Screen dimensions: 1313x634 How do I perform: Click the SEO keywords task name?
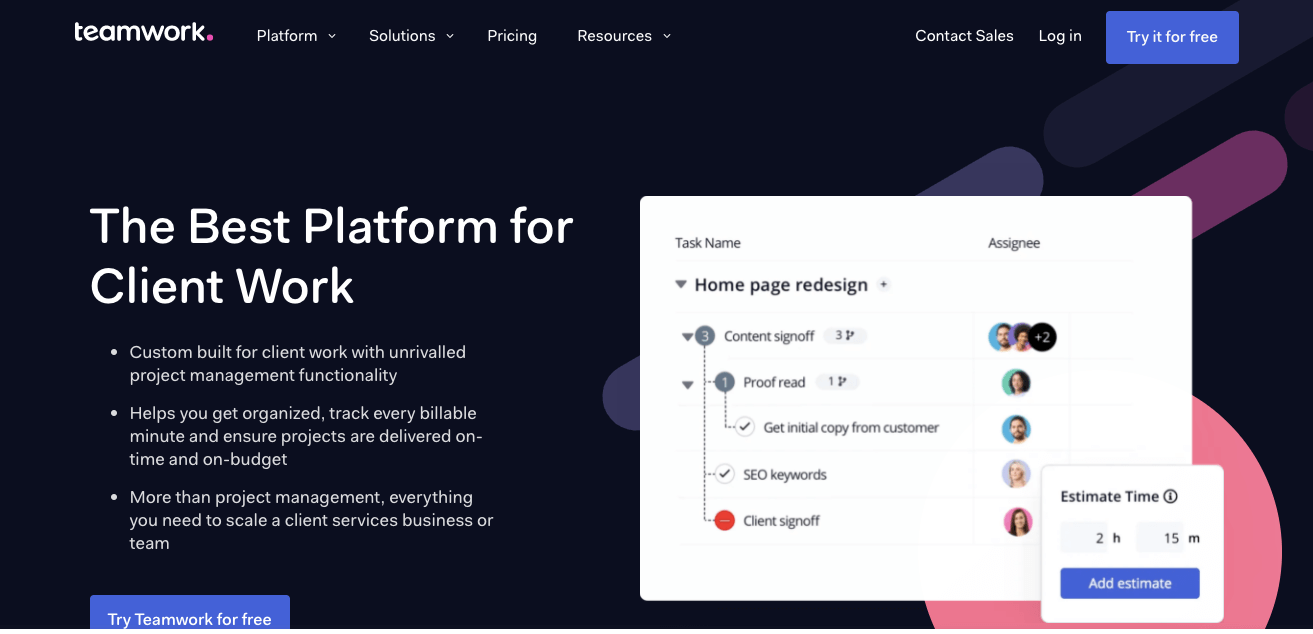click(785, 474)
